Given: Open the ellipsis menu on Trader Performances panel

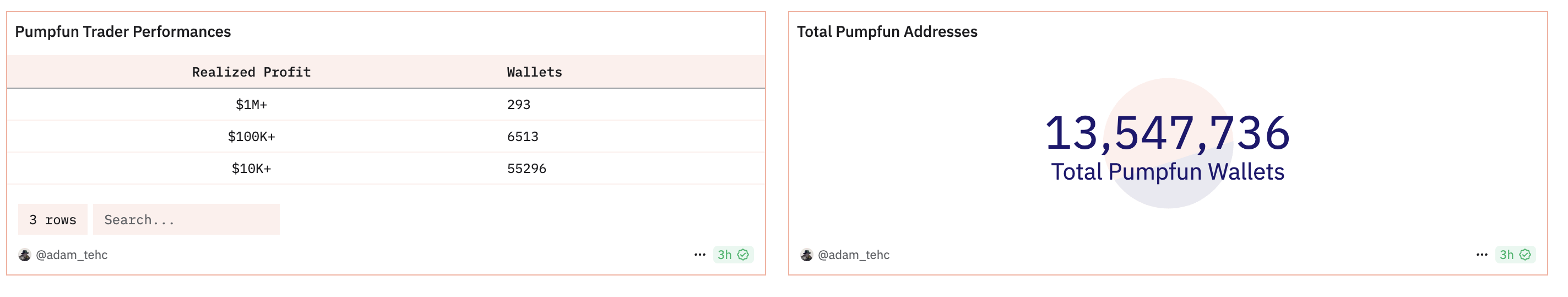Looking at the screenshot, I should pyautogui.click(x=700, y=255).
